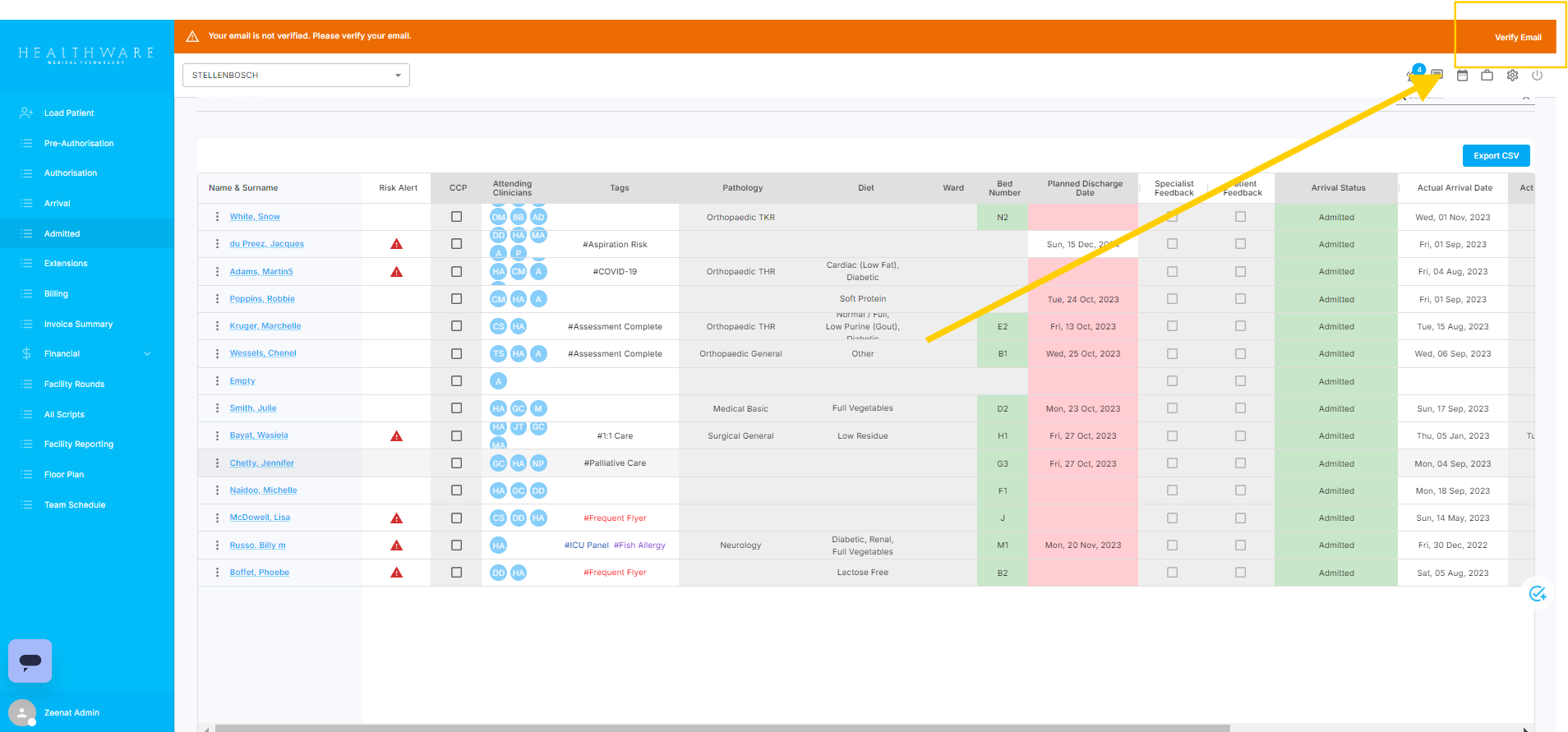1568x732 pixels.
Task: Tick the CCP checkbox for Poppins, Robbie
Action: (x=456, y=299)
